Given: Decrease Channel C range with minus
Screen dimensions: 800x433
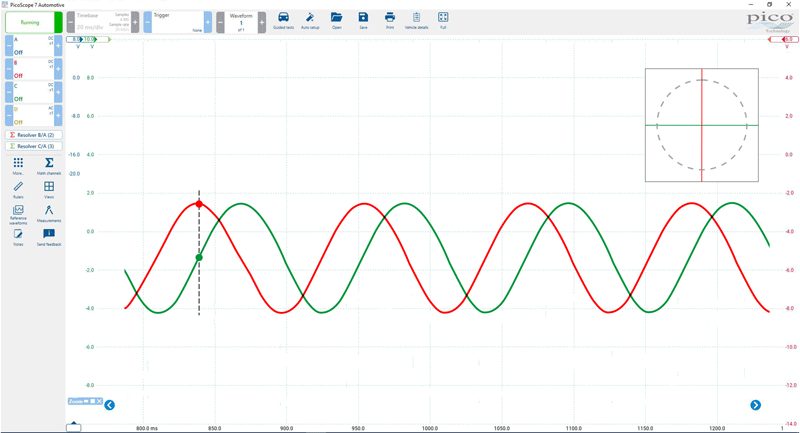Looking at the screenshot, I should click(x=9, y=92).
